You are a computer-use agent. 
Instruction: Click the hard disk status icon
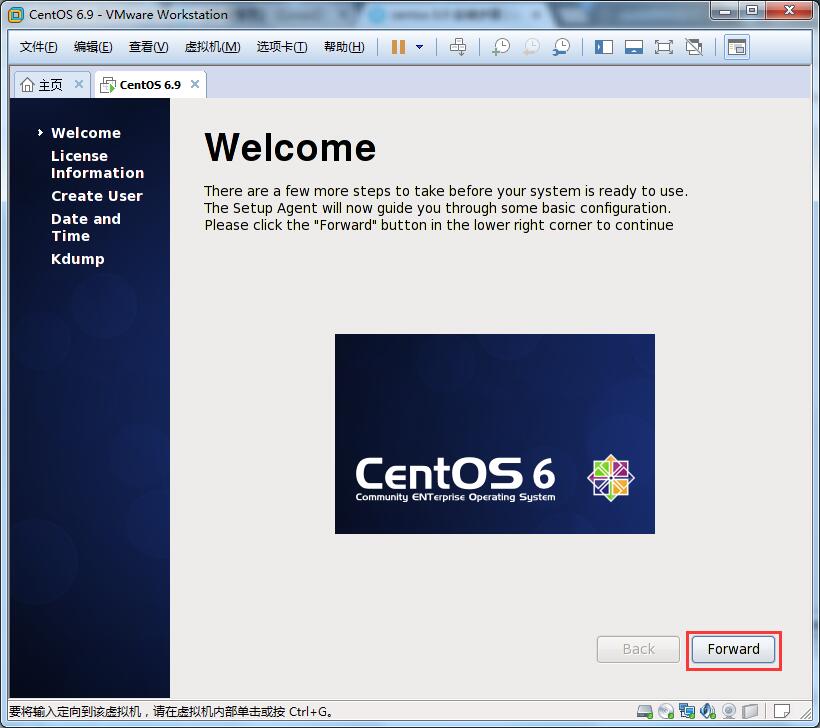(645, 711)
